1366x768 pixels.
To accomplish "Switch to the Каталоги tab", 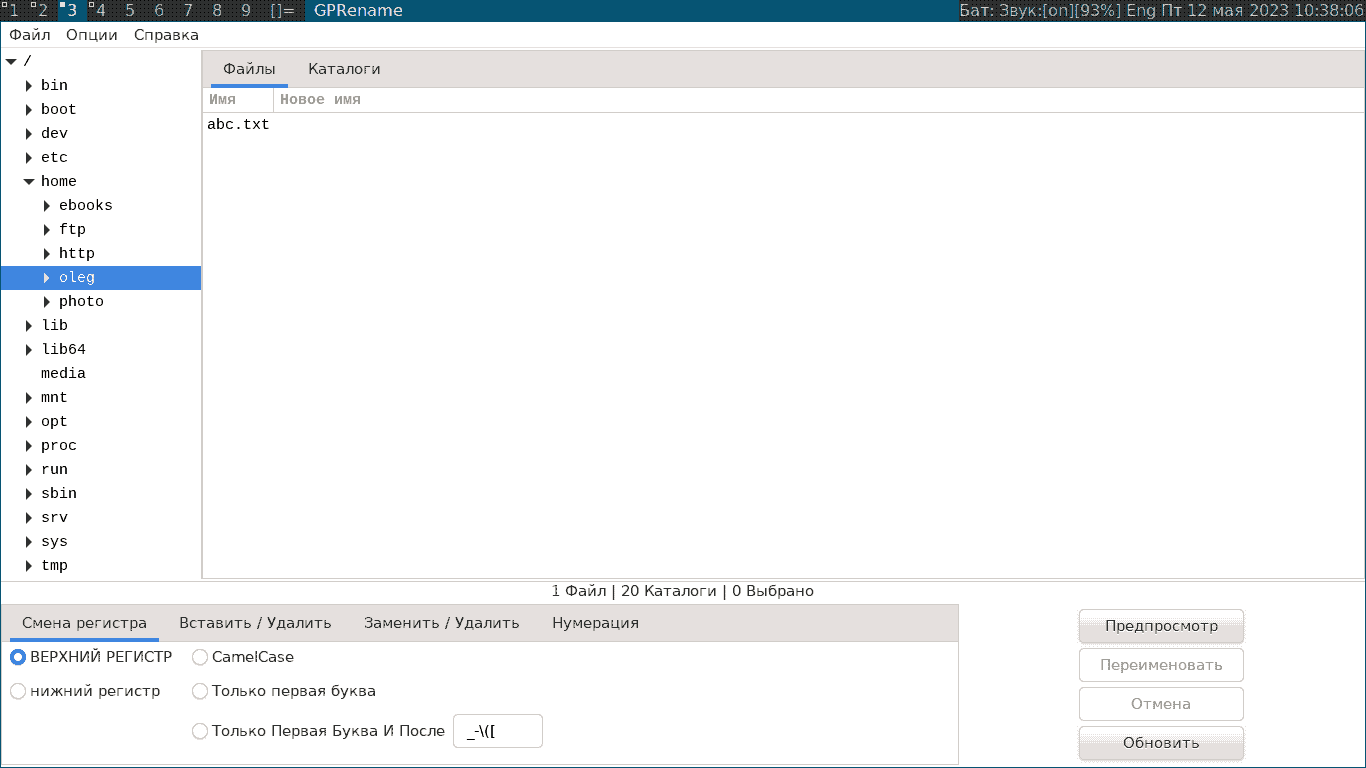I will [344, 69].
